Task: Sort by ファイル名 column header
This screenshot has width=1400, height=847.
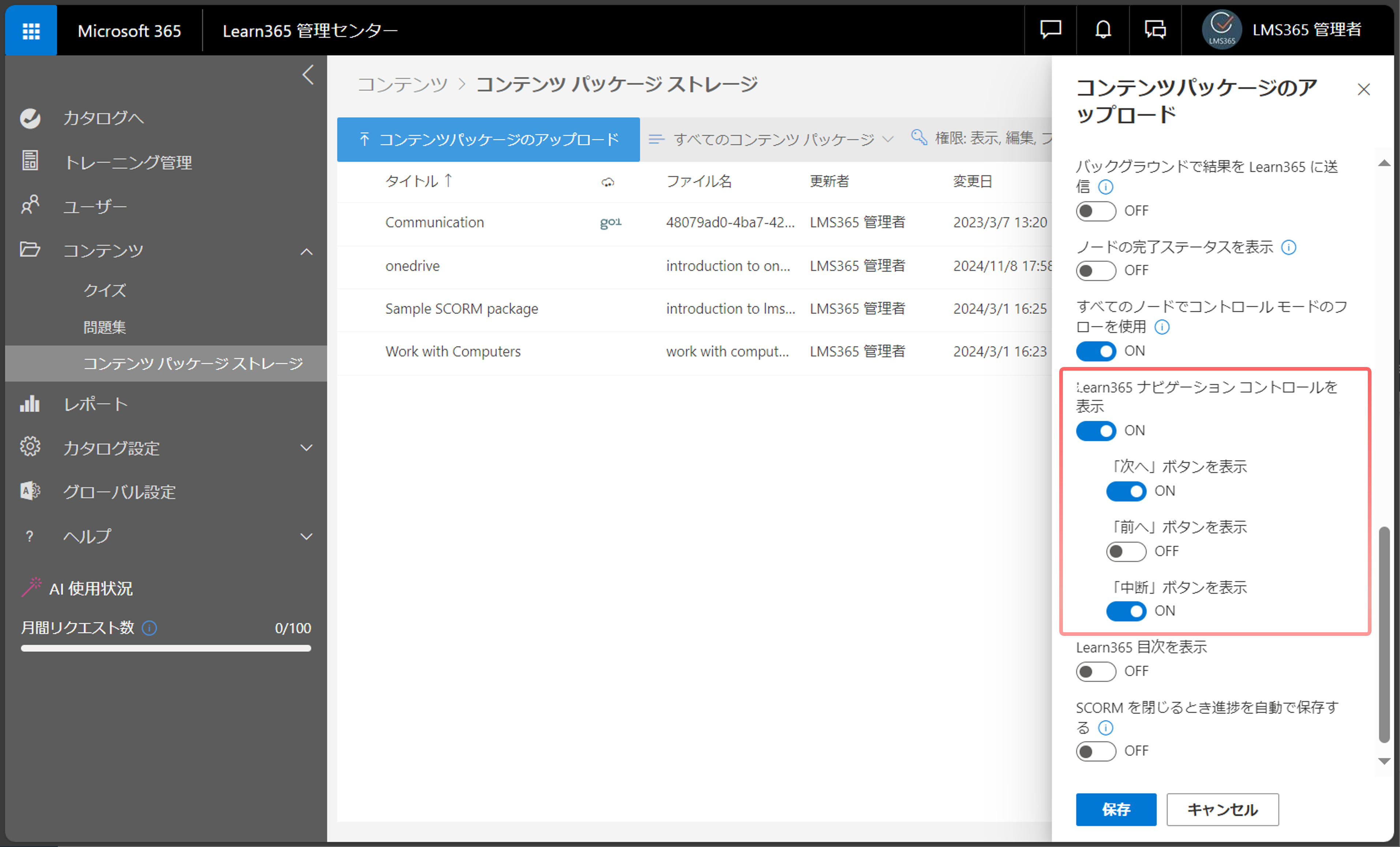Action: (x=698, y=181)
